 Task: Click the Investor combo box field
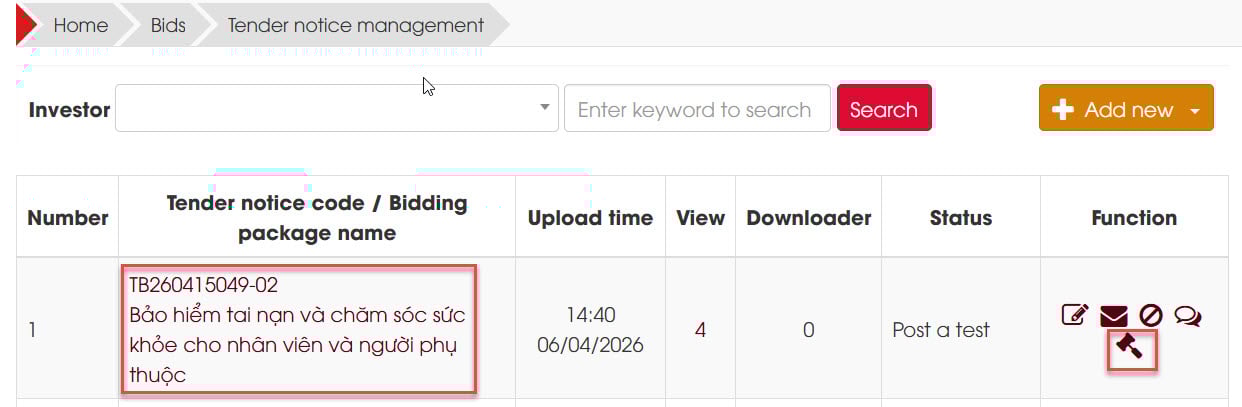point(325,108)
